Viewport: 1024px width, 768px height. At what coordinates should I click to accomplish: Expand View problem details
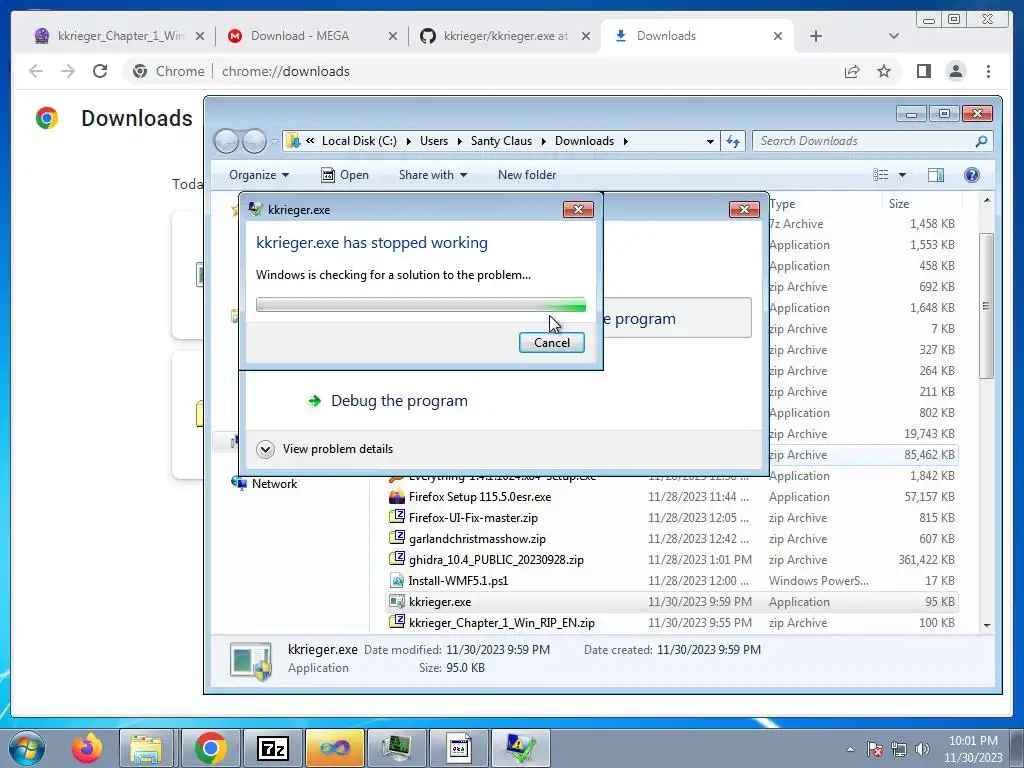(x=325, y=449)
